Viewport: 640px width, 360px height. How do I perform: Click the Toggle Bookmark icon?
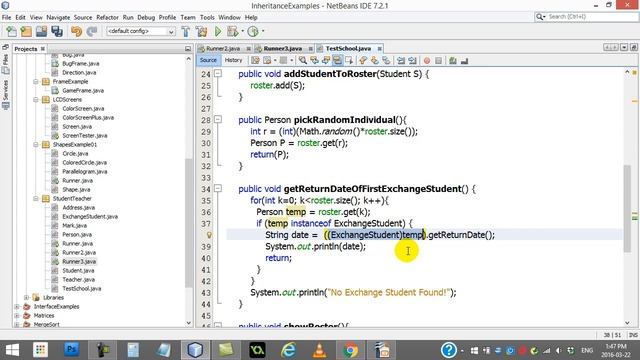[x=386, y=61]
